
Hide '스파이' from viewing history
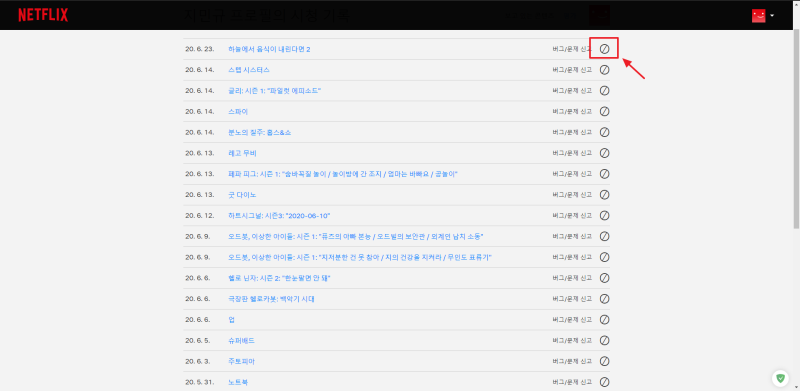[604, 111]
